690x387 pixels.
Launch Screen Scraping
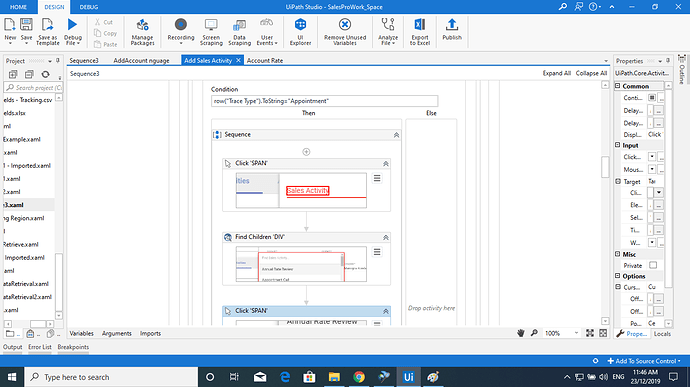[211, 32]
